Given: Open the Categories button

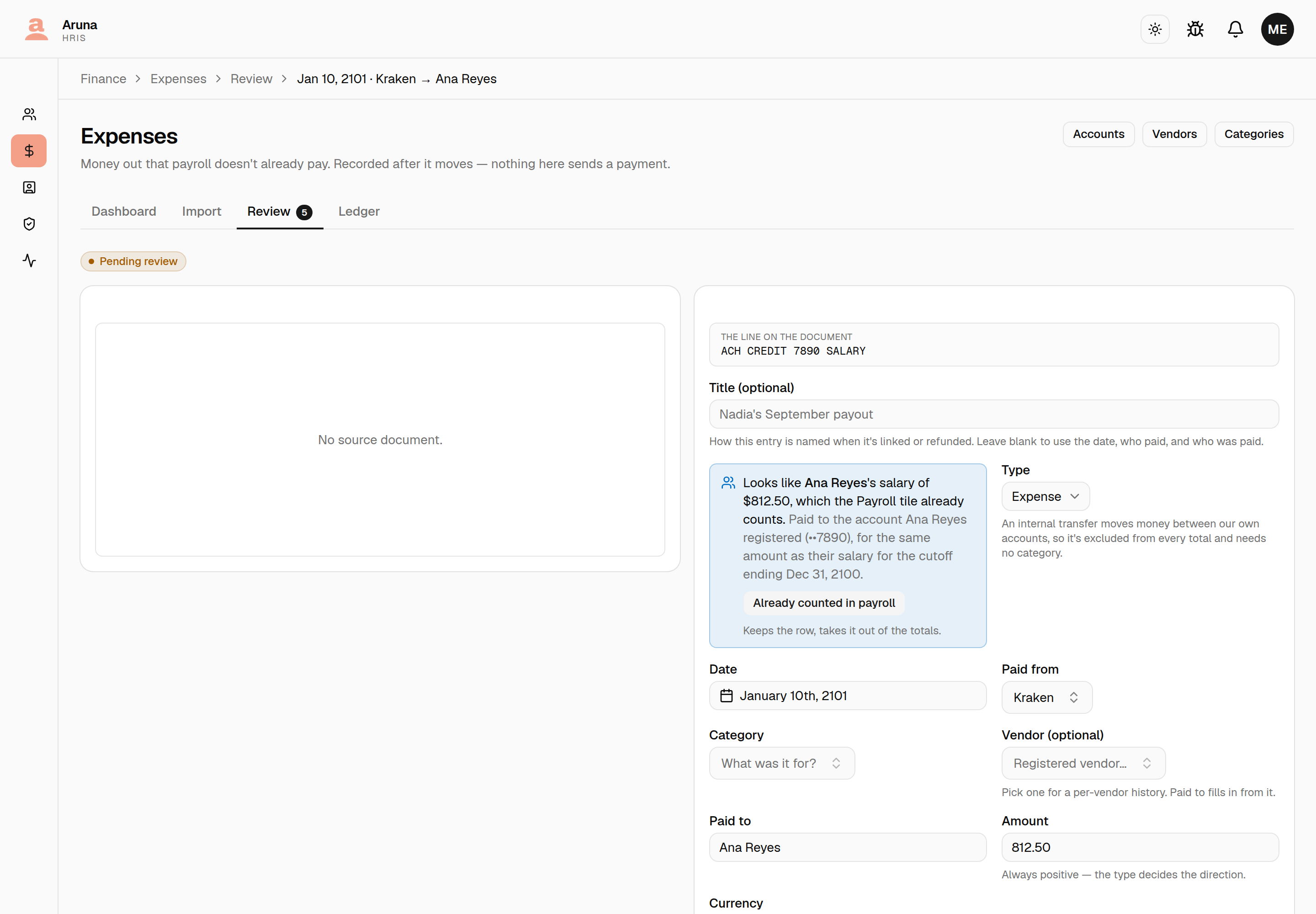Looking at the screenshot, I should (1253, 134).
